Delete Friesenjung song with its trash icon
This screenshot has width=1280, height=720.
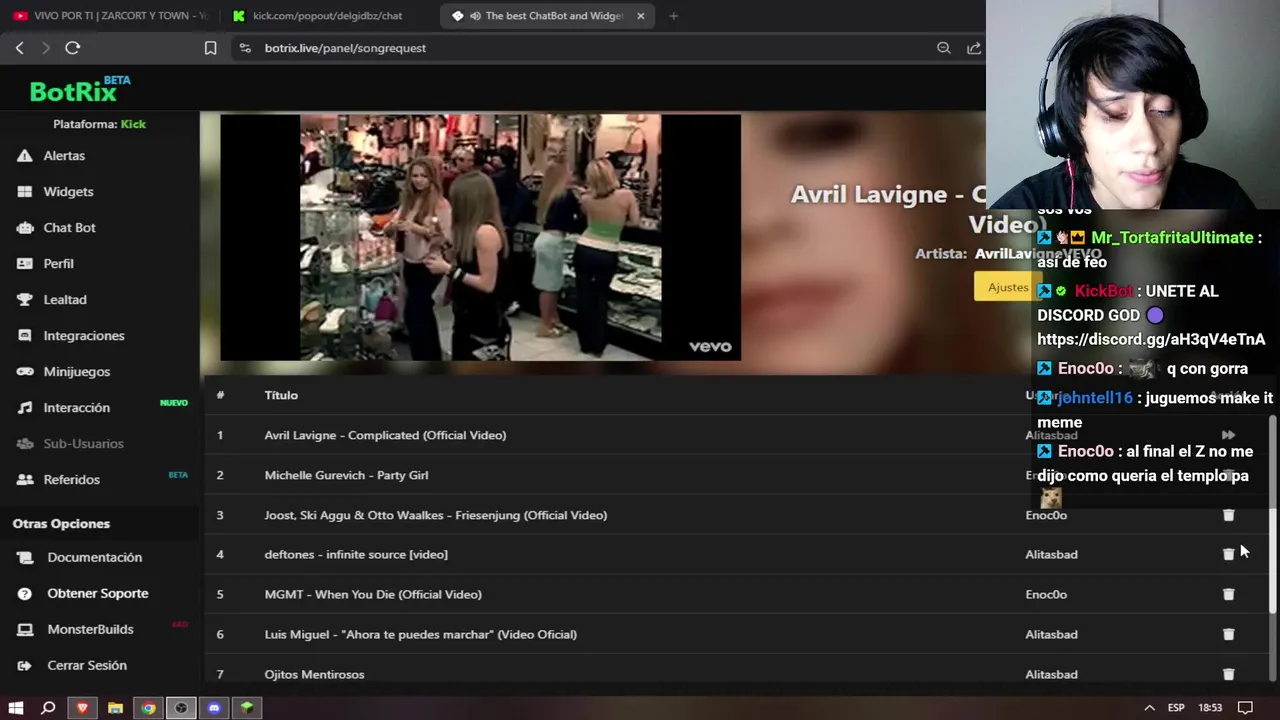1228,515
